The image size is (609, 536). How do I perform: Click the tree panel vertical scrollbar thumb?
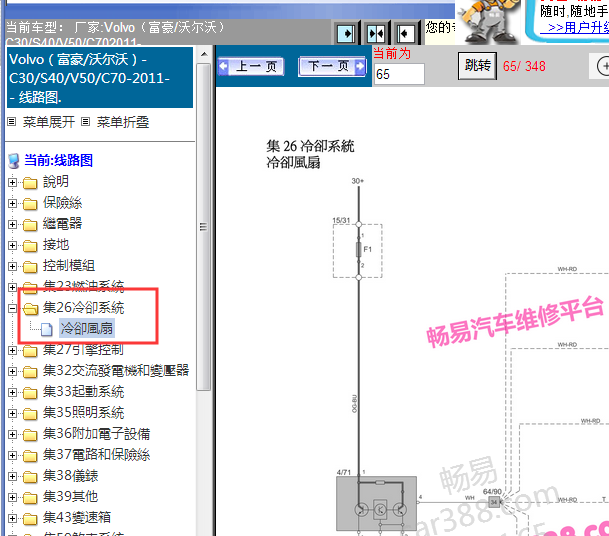pyautogui.click(x=203, y=226)
